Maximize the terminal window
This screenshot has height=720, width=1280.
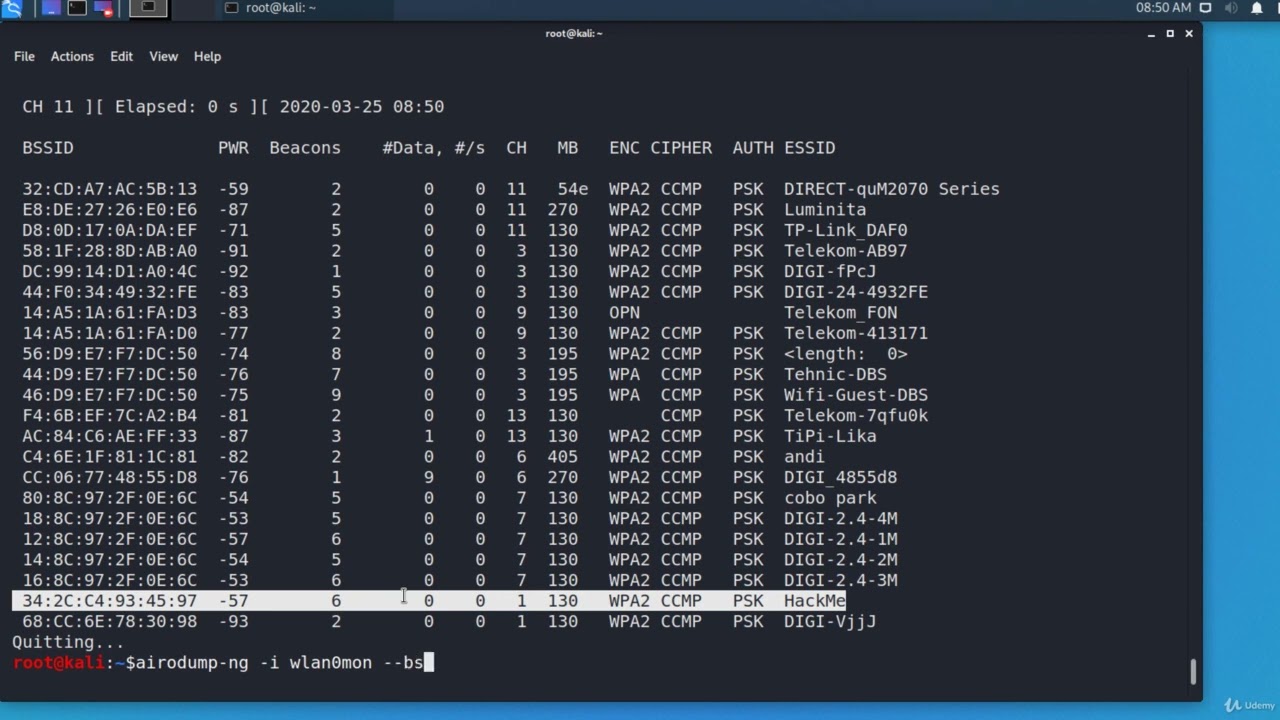pos(1170,33)
